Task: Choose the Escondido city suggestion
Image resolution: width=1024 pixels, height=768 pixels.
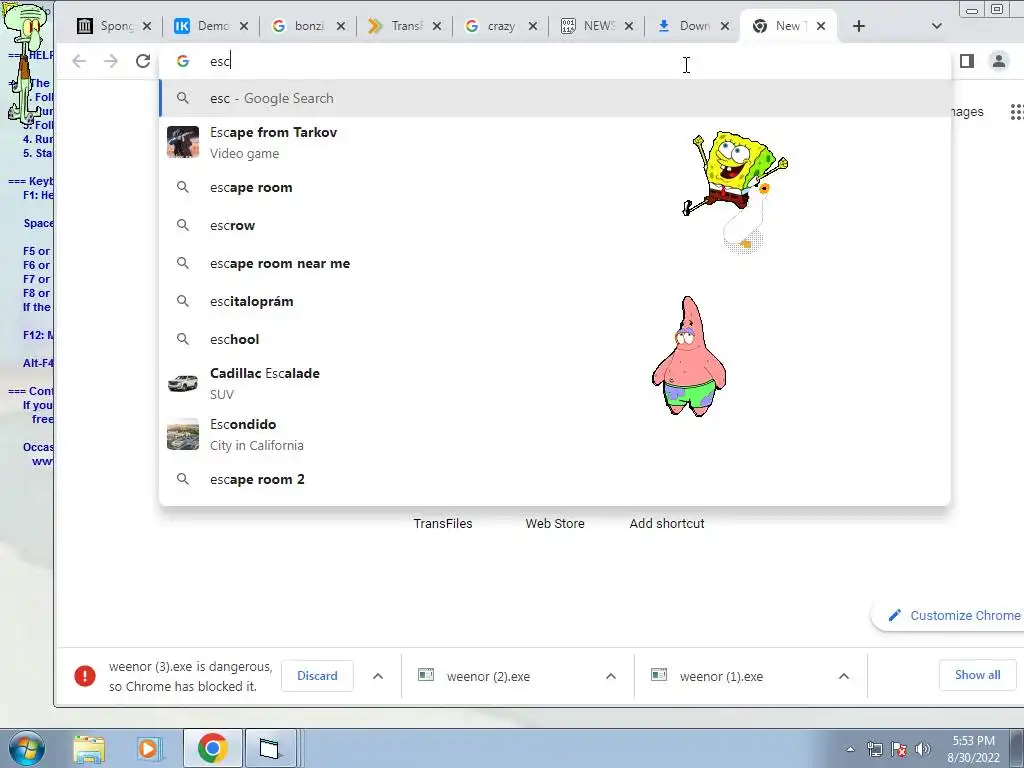Action: 555,434
